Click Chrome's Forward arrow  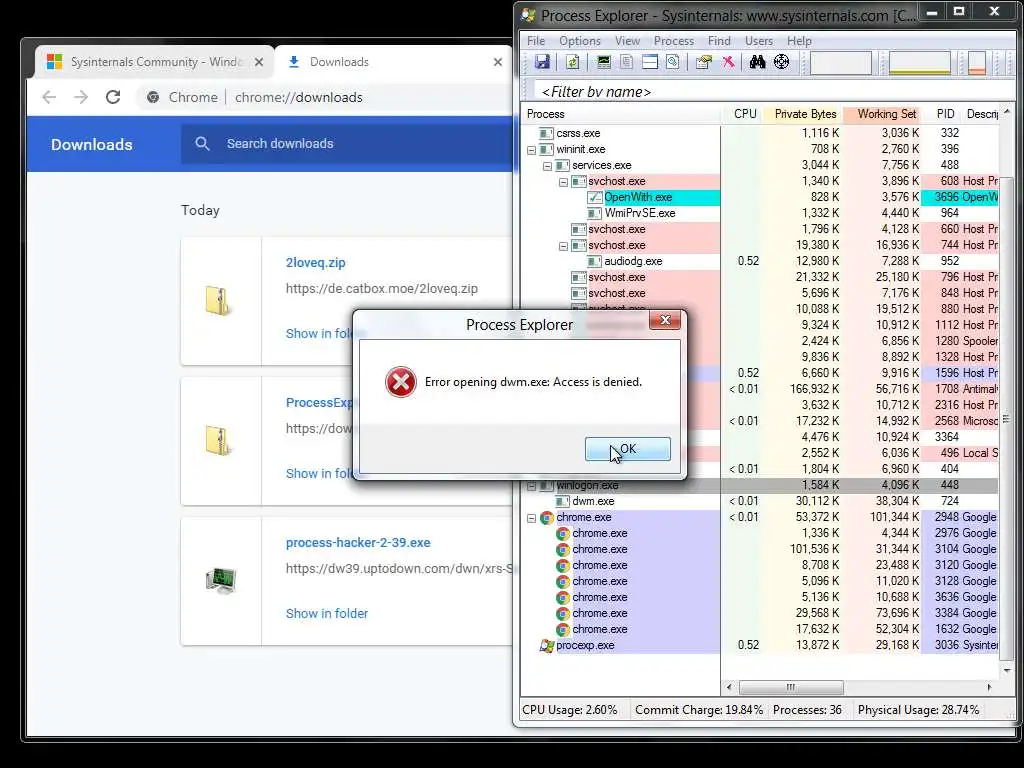(x=81, y=97)
